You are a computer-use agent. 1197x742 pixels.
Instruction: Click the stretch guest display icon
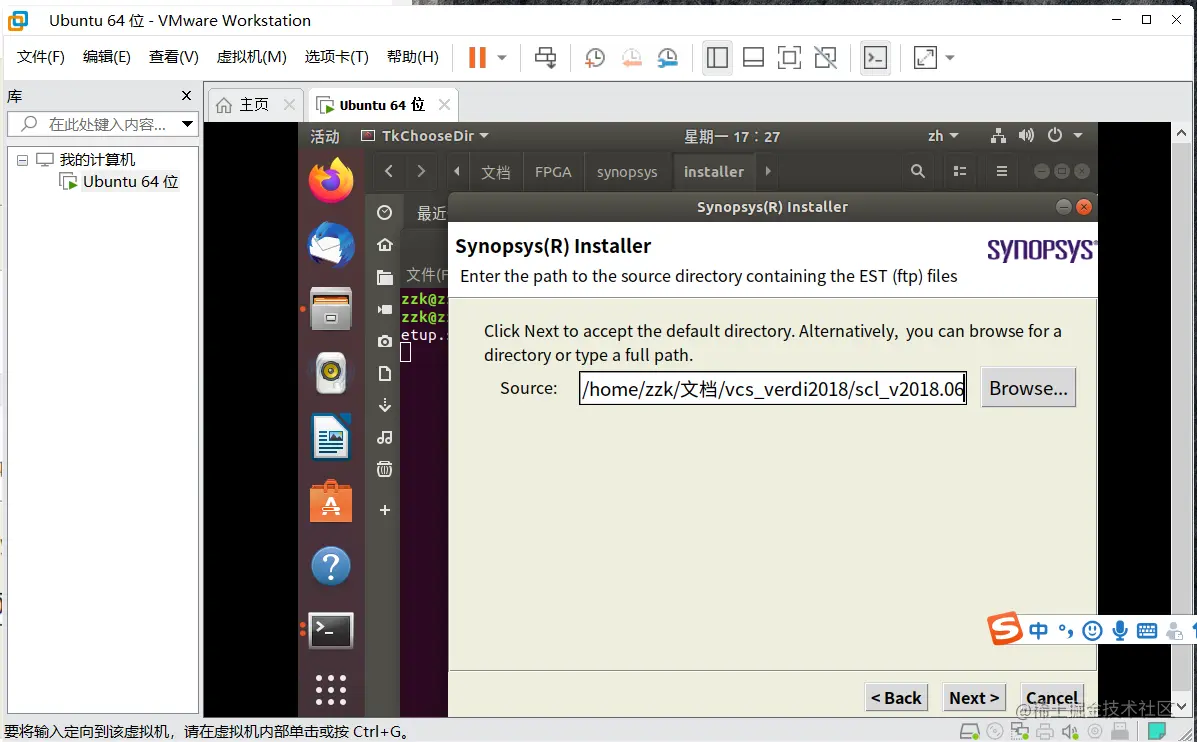(x=925, y=57)
